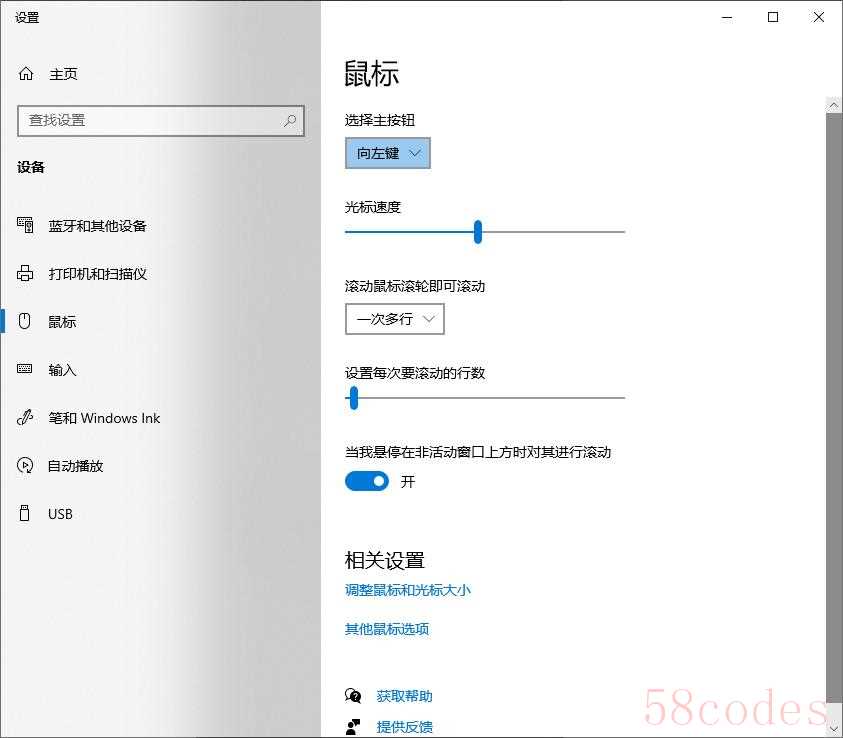
Task: Maximize the 设置 window
Action: pos(773,17)
